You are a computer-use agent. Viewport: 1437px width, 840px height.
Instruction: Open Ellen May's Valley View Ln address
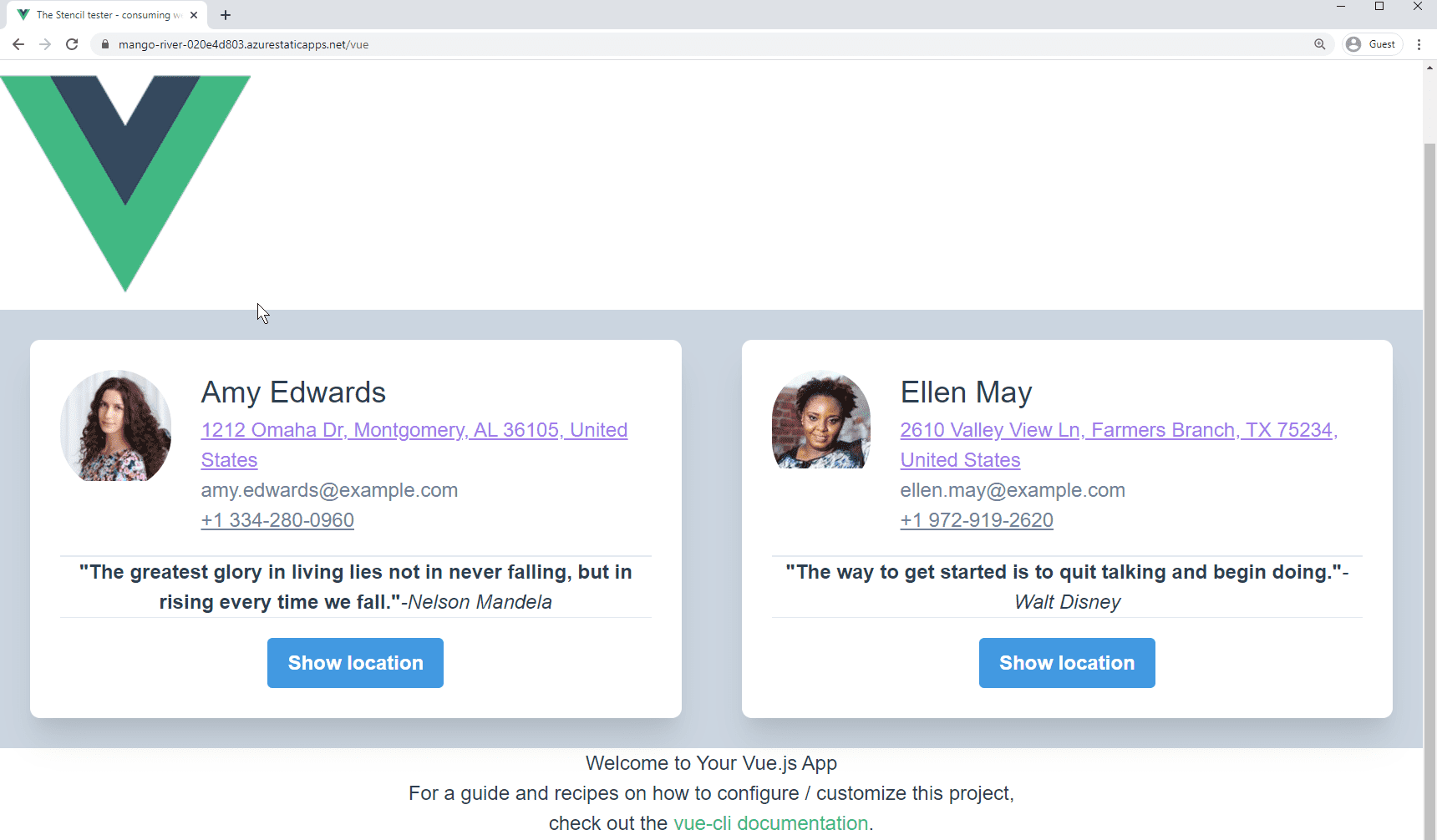(x=1118, y=431)
